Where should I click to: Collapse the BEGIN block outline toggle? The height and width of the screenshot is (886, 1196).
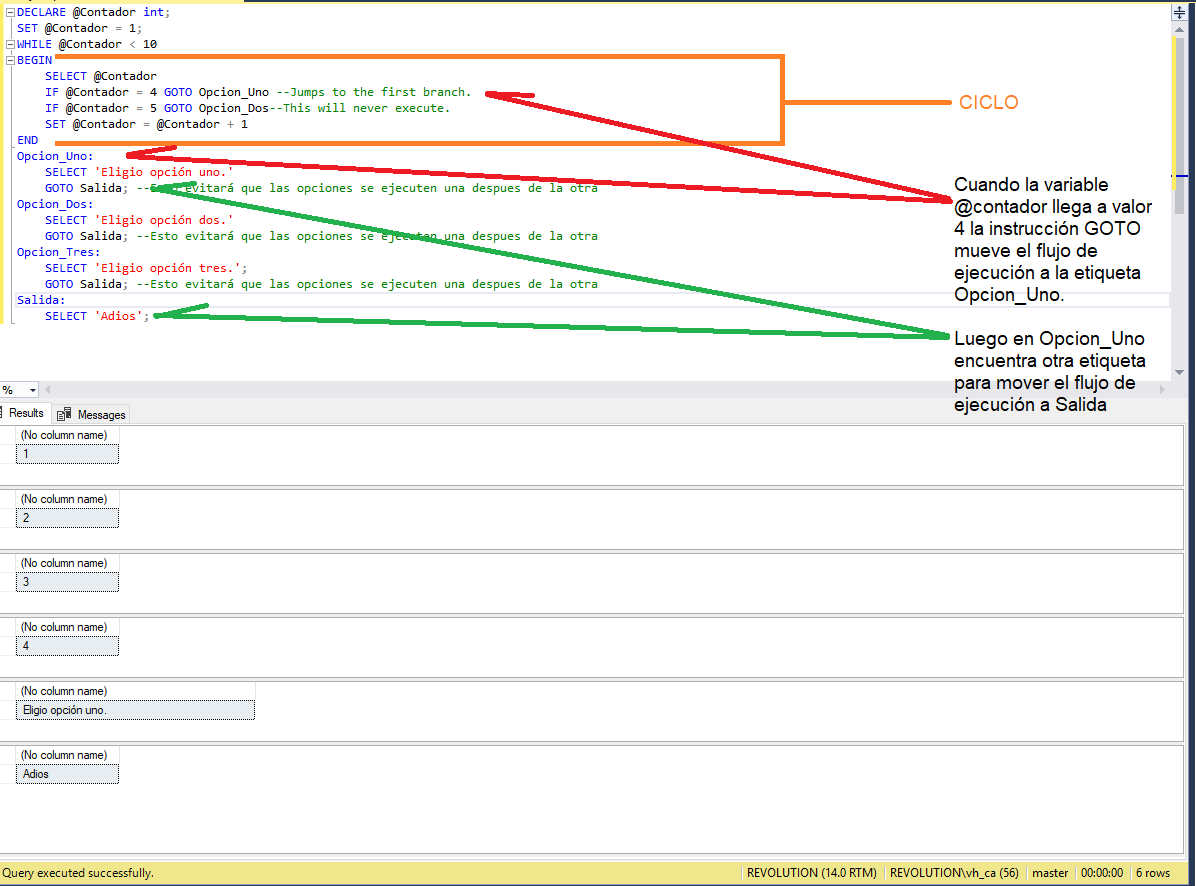(10, 60)
